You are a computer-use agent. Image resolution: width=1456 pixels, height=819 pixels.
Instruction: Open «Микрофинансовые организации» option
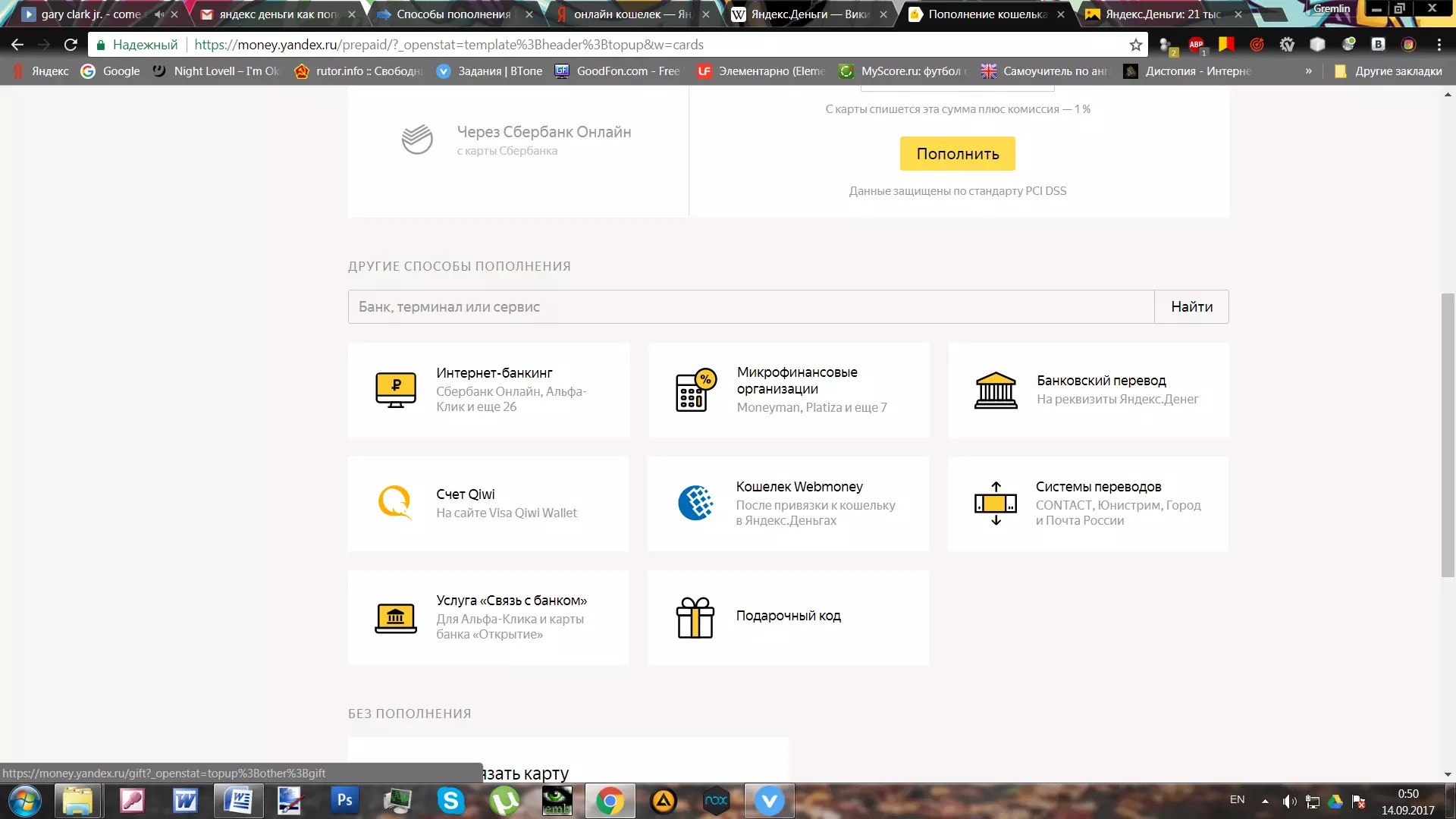click(x=789, y=390)
